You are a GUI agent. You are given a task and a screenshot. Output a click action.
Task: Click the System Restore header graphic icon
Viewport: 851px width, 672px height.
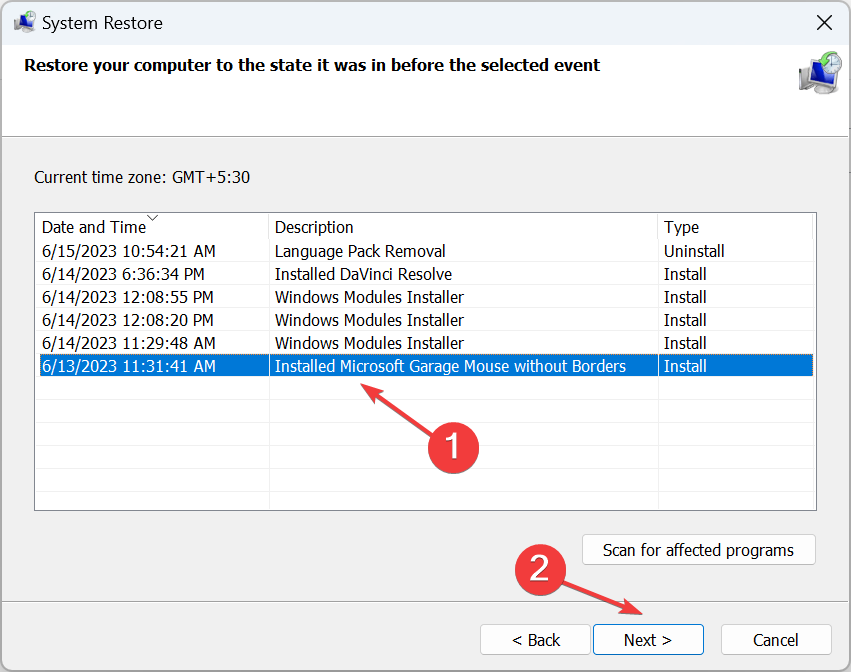pyautogui.click(x=819, y=73)
